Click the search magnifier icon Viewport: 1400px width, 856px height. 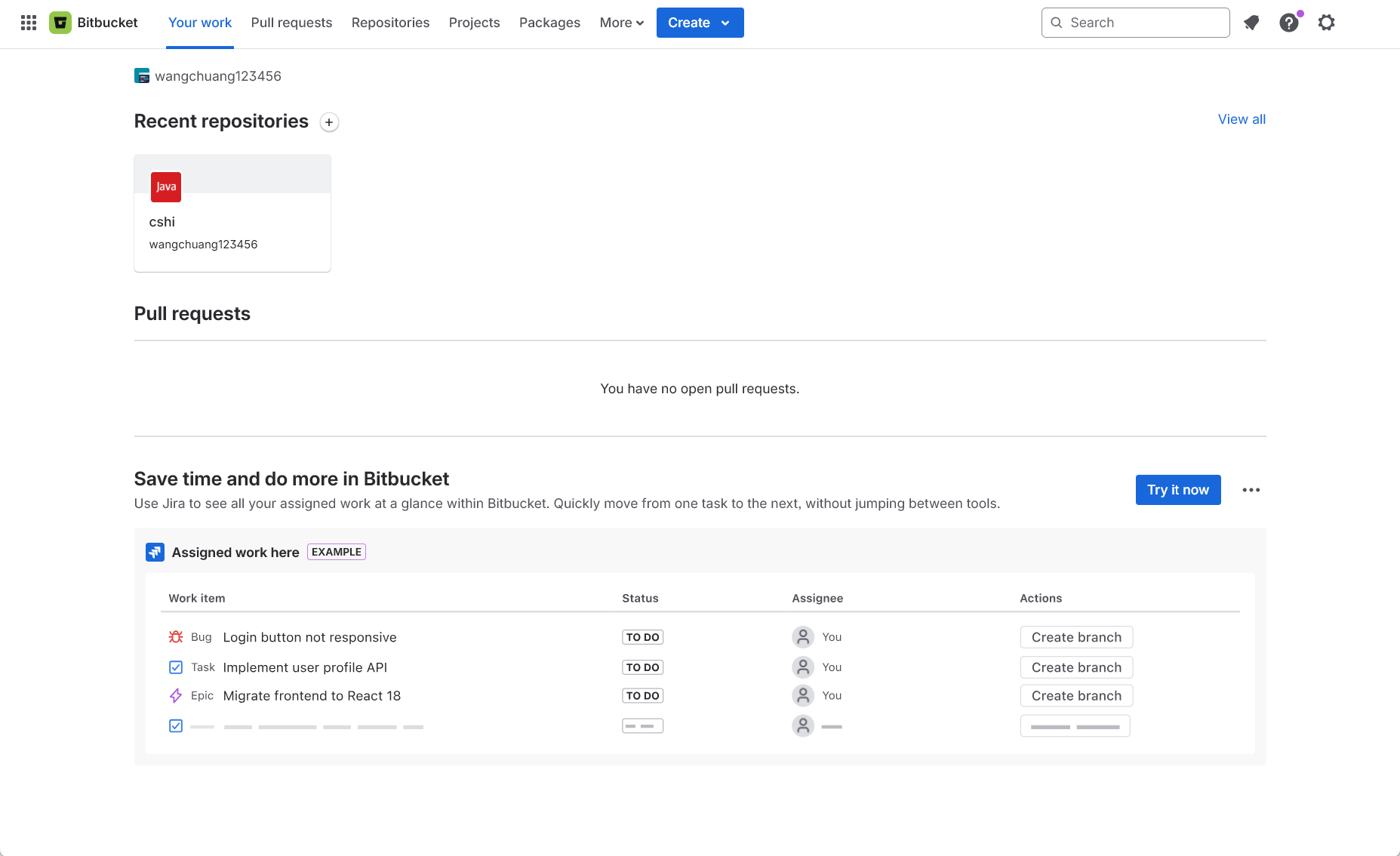(1057, 23)
